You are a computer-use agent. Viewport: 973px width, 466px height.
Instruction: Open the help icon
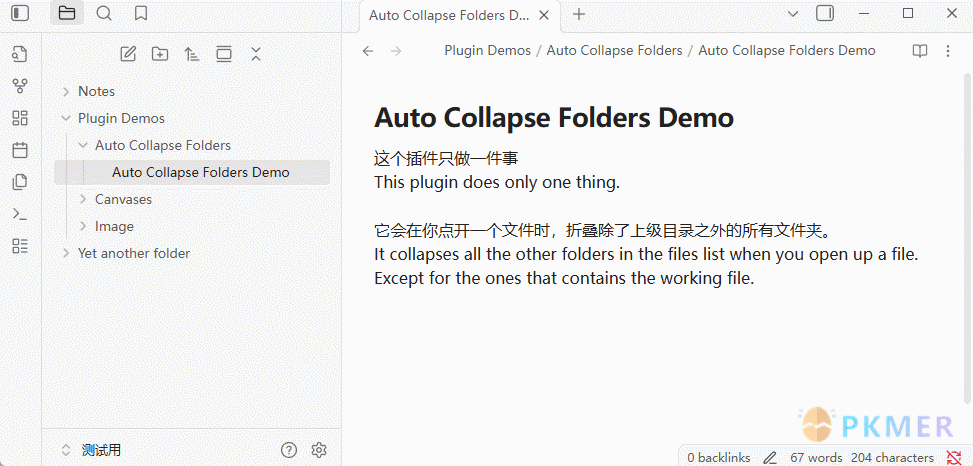(289, 450)
